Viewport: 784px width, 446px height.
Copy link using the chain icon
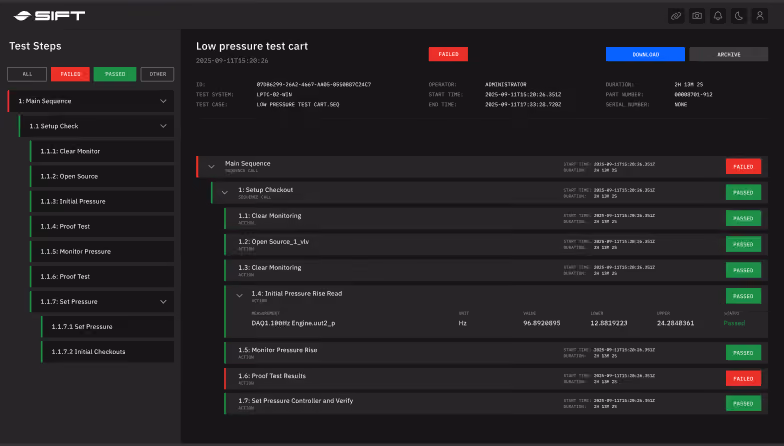coord(676,16)
